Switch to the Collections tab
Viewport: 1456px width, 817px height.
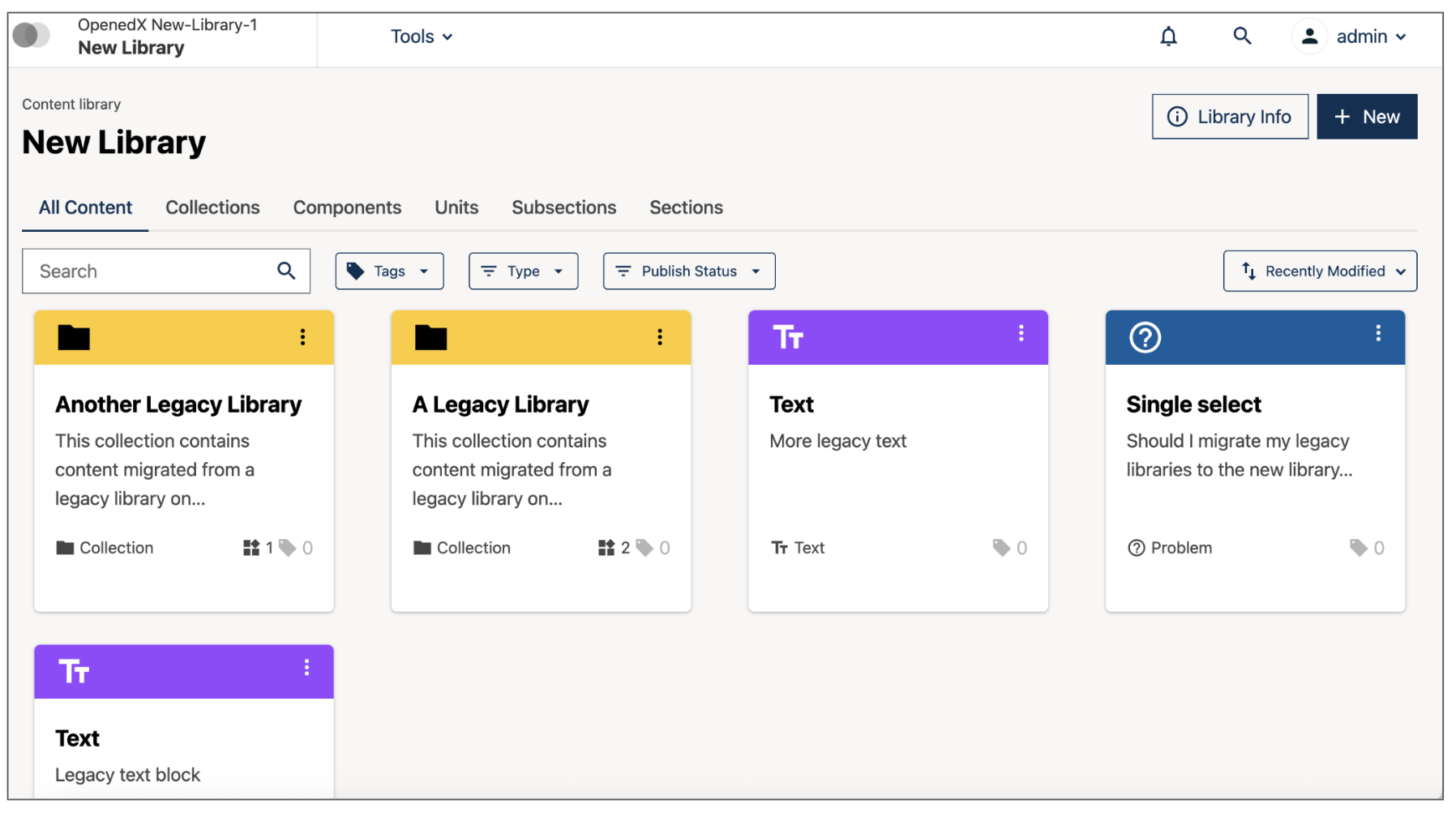(x=212, y=207)
